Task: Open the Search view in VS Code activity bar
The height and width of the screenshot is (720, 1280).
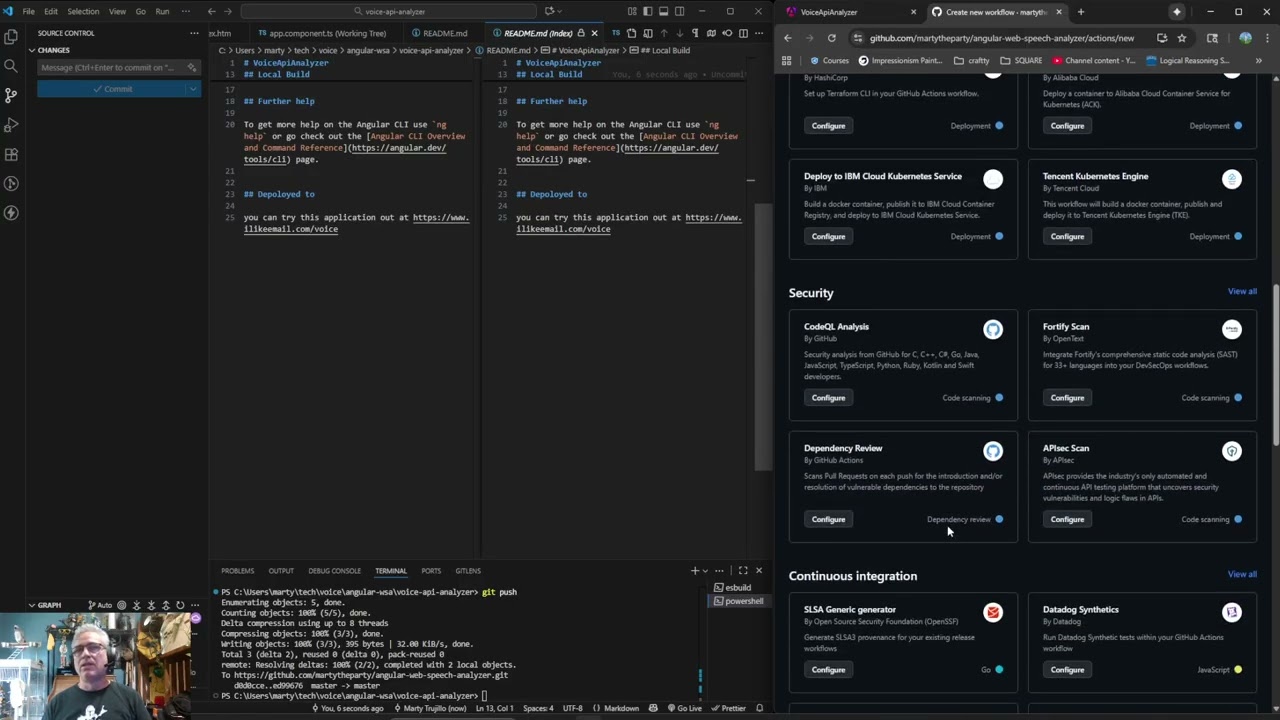Action: click(x=11, y=65)
